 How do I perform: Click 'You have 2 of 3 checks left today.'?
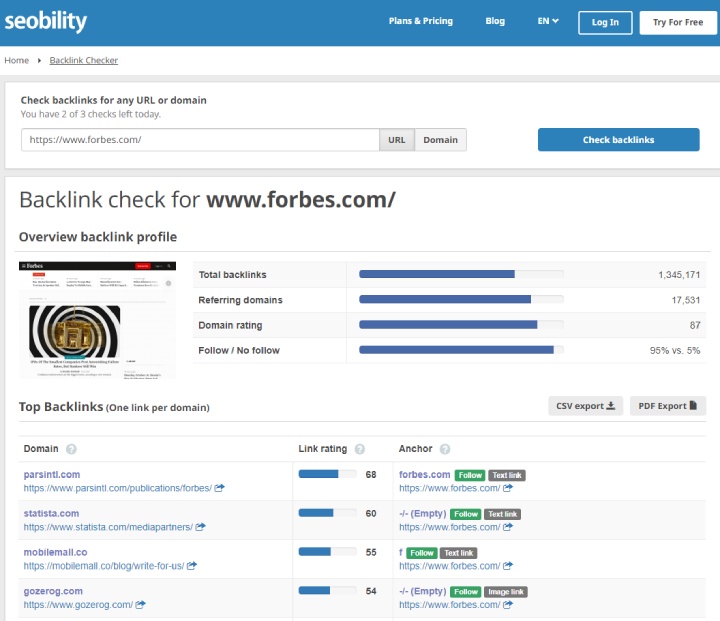(90, 114)
